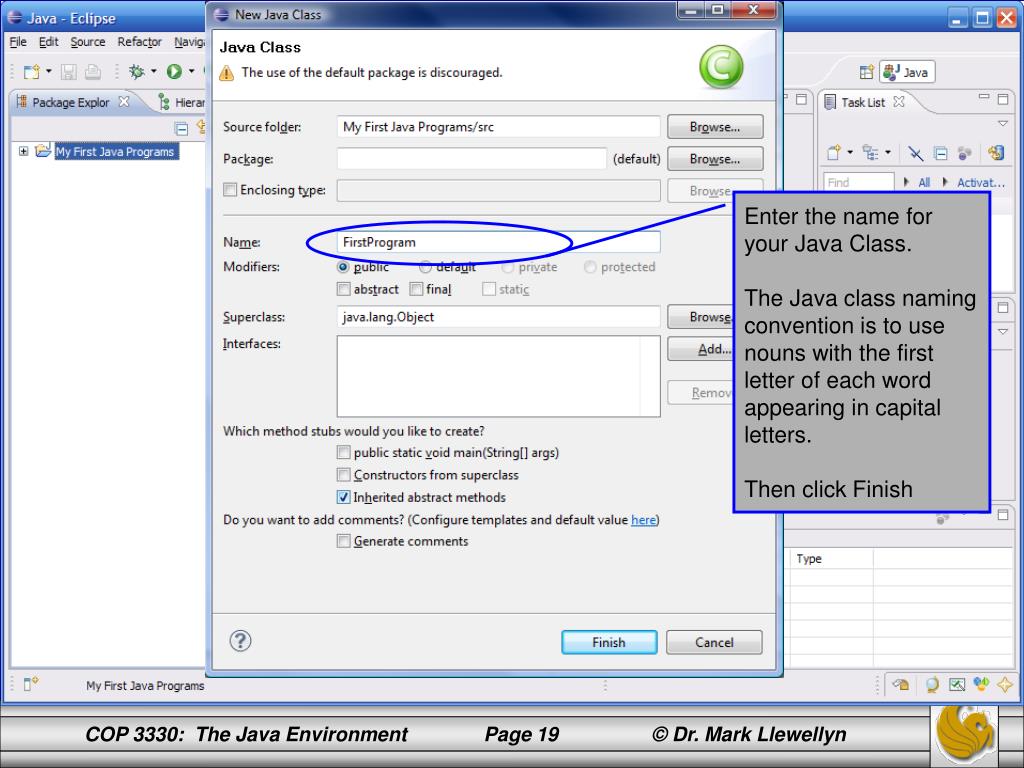Open the File menu
This screenshot has height=768, width=1024.
tap(18, 42)
